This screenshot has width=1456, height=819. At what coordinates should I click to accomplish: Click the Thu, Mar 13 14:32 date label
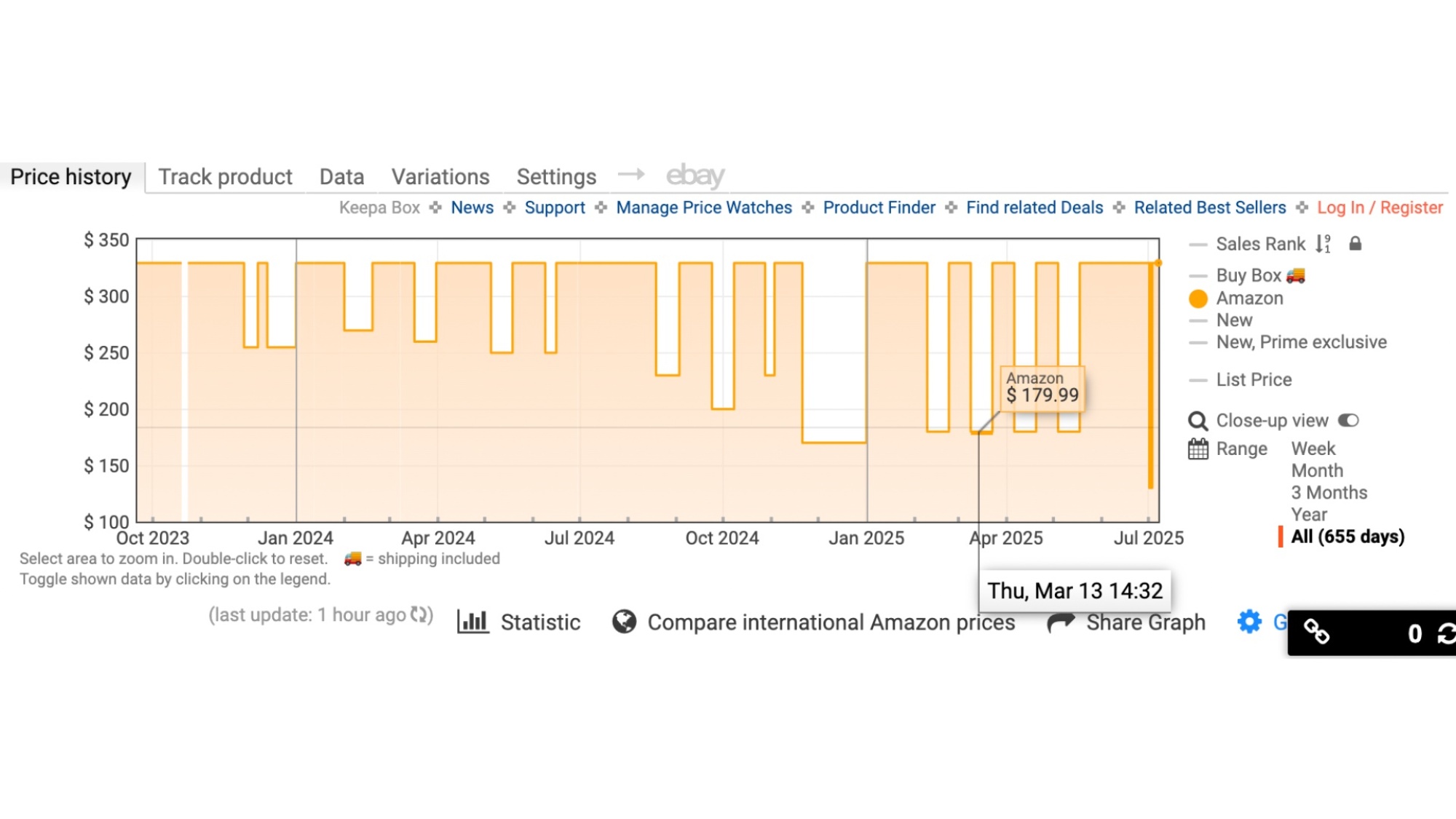point(1075,590)
